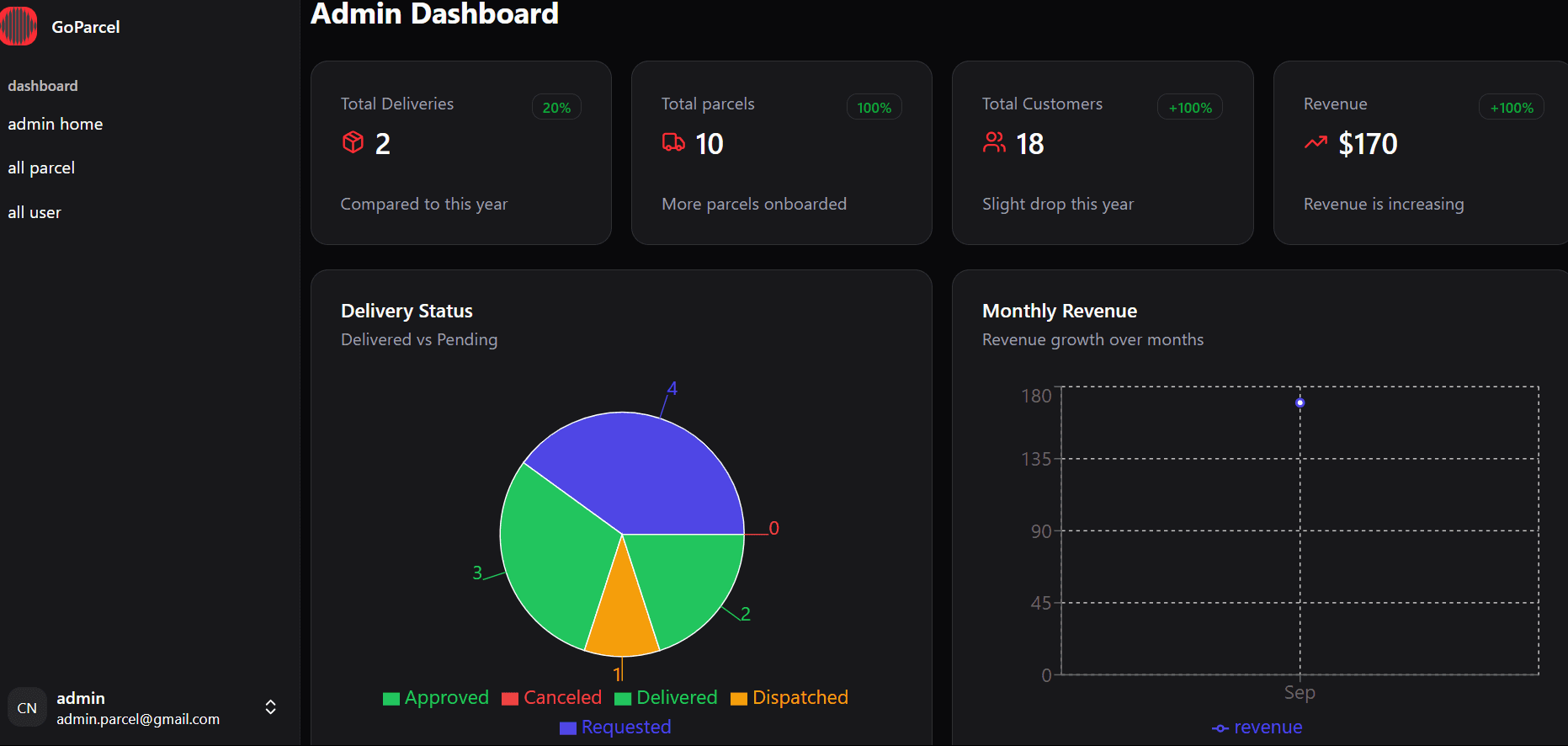Click the GoParcel red logo icon

(19, 26)
